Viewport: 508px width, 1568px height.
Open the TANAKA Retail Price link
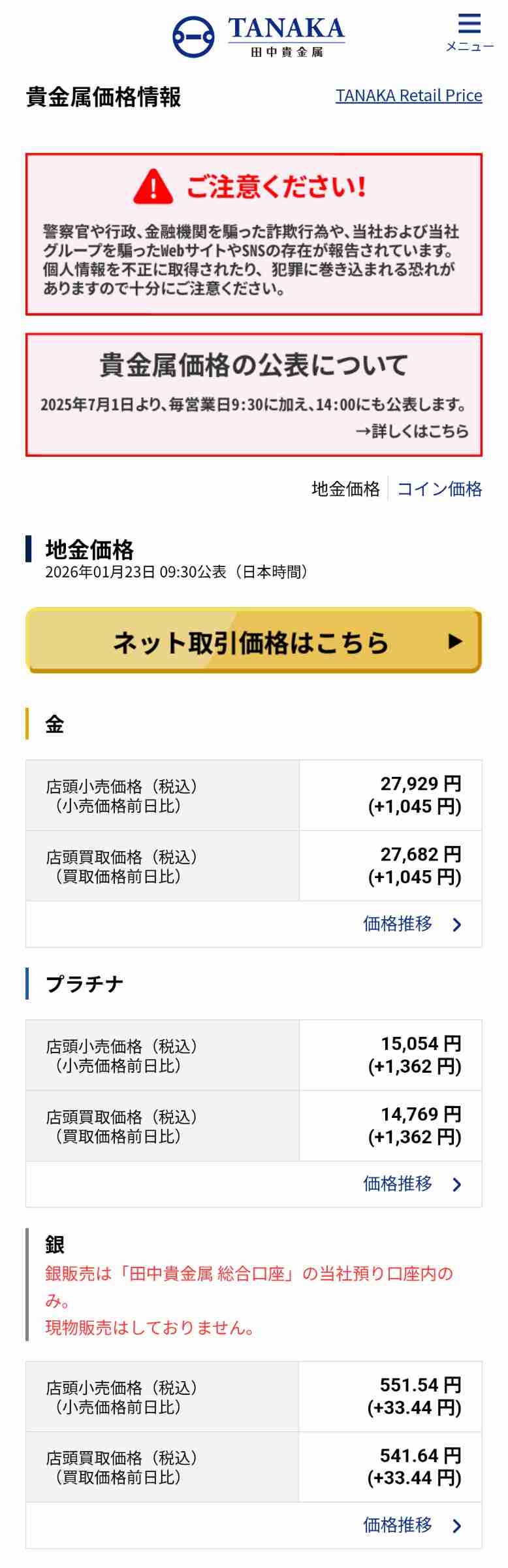coord(409,95)
